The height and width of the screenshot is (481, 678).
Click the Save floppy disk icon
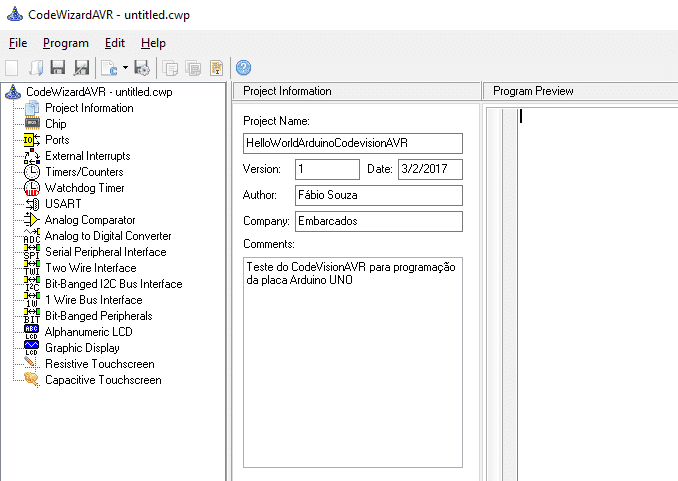tap(58, 68)
